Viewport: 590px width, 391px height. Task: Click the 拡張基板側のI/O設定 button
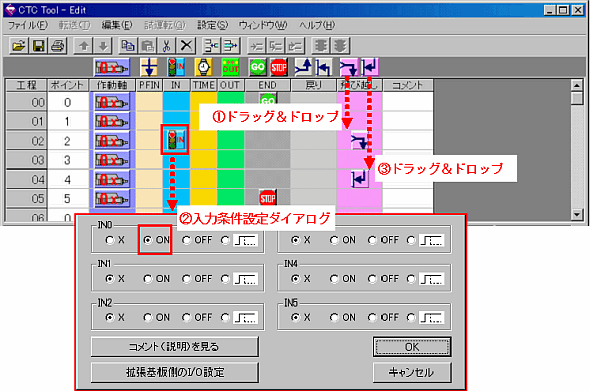(x=175, y=373)
